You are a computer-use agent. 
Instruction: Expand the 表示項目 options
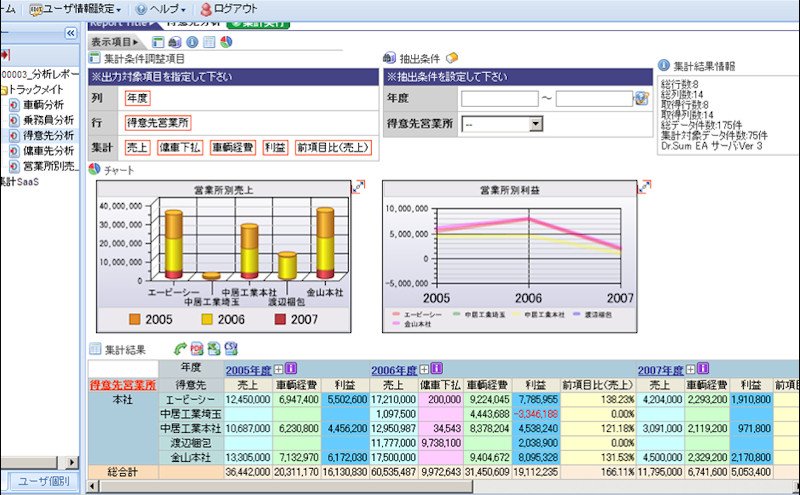[x=115, y=42]
